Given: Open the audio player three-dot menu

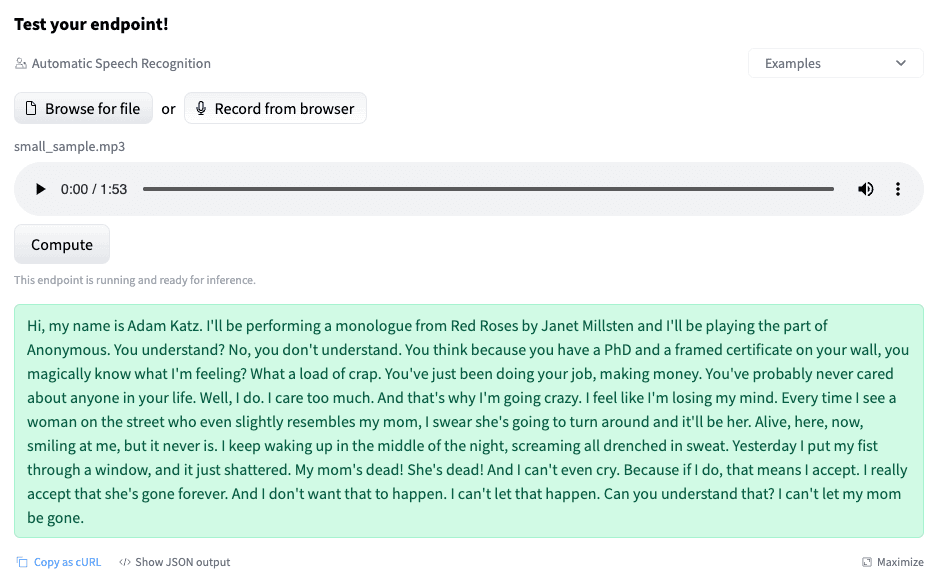Looking at the screenshot, I should point(897,189).
